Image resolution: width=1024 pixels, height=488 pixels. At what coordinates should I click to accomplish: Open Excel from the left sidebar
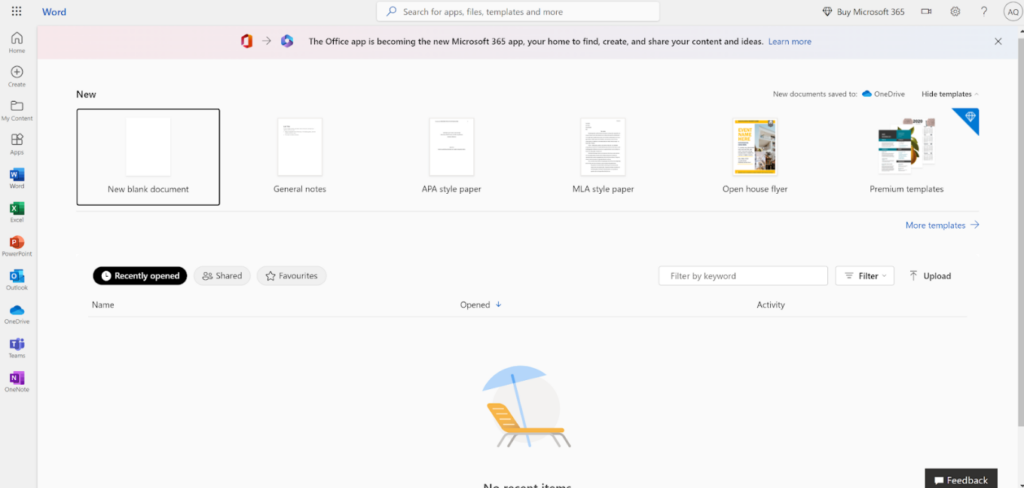point(16,211)
